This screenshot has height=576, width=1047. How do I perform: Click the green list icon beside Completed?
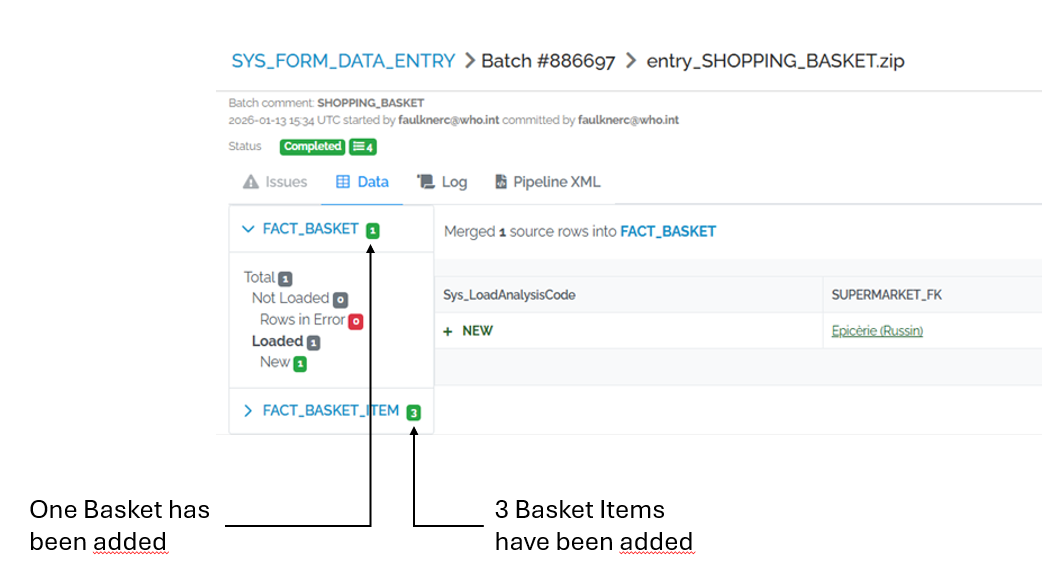[361, 146]
